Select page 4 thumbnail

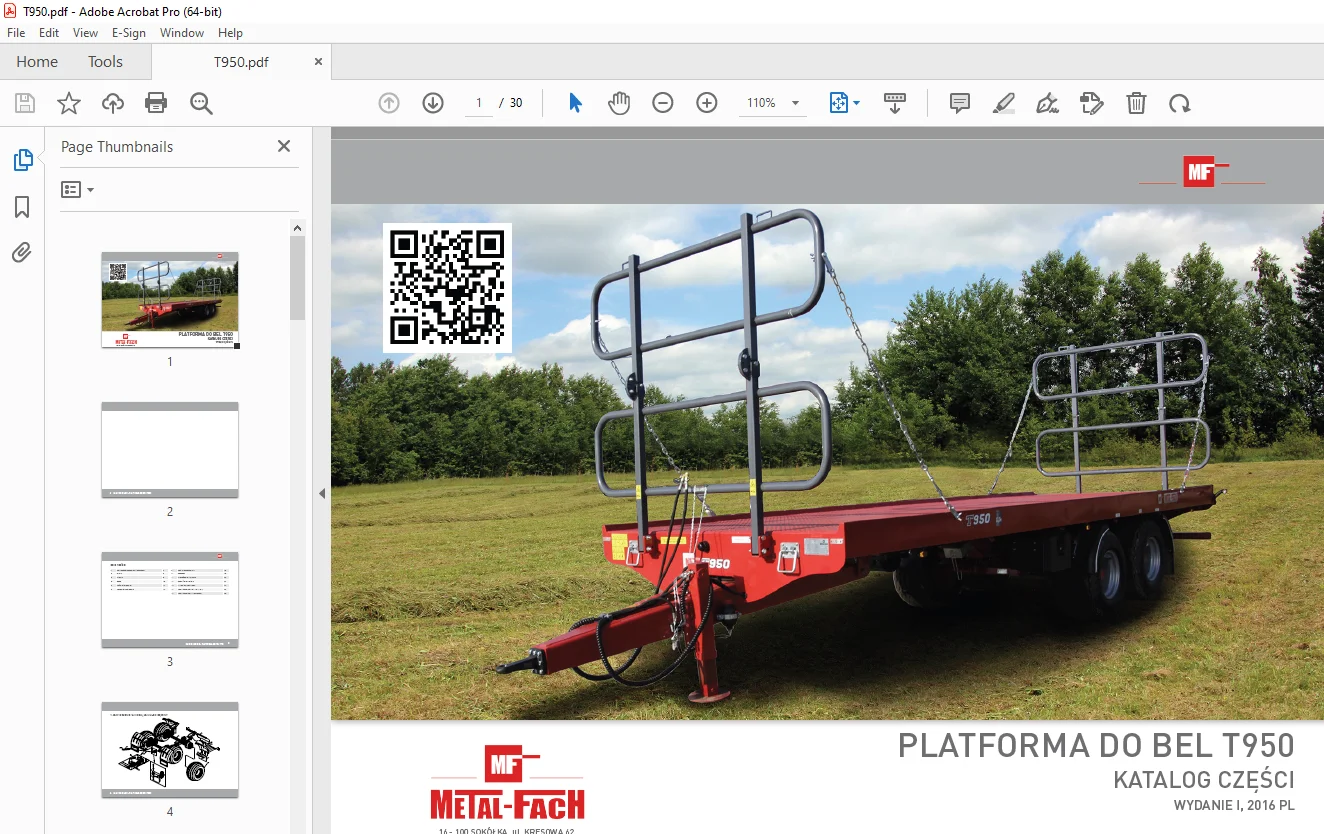click(170, 750)
